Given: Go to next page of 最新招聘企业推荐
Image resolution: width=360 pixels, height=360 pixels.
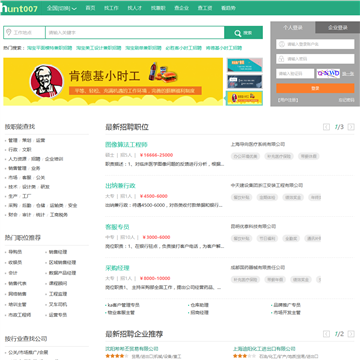Looking at the screenshot, I should coord(351,334).
